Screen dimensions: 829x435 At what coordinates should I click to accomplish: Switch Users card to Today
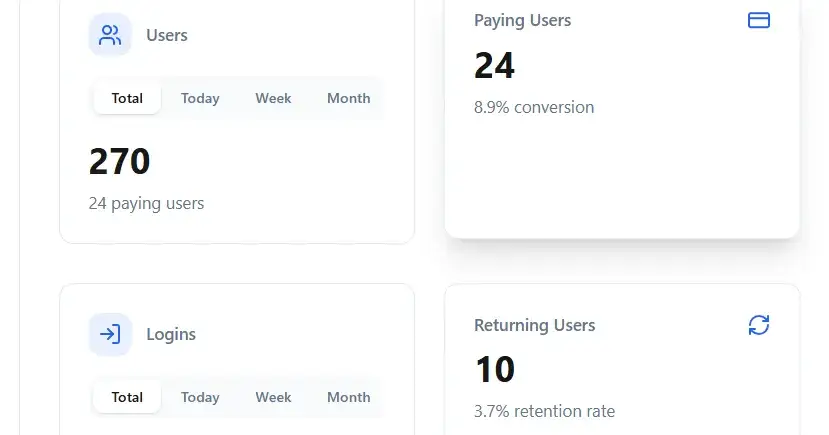[200, 98]
